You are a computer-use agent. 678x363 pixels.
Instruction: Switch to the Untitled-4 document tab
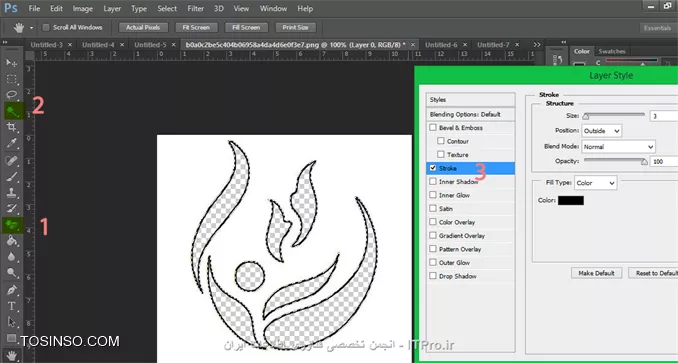click(x=98, y=45)
